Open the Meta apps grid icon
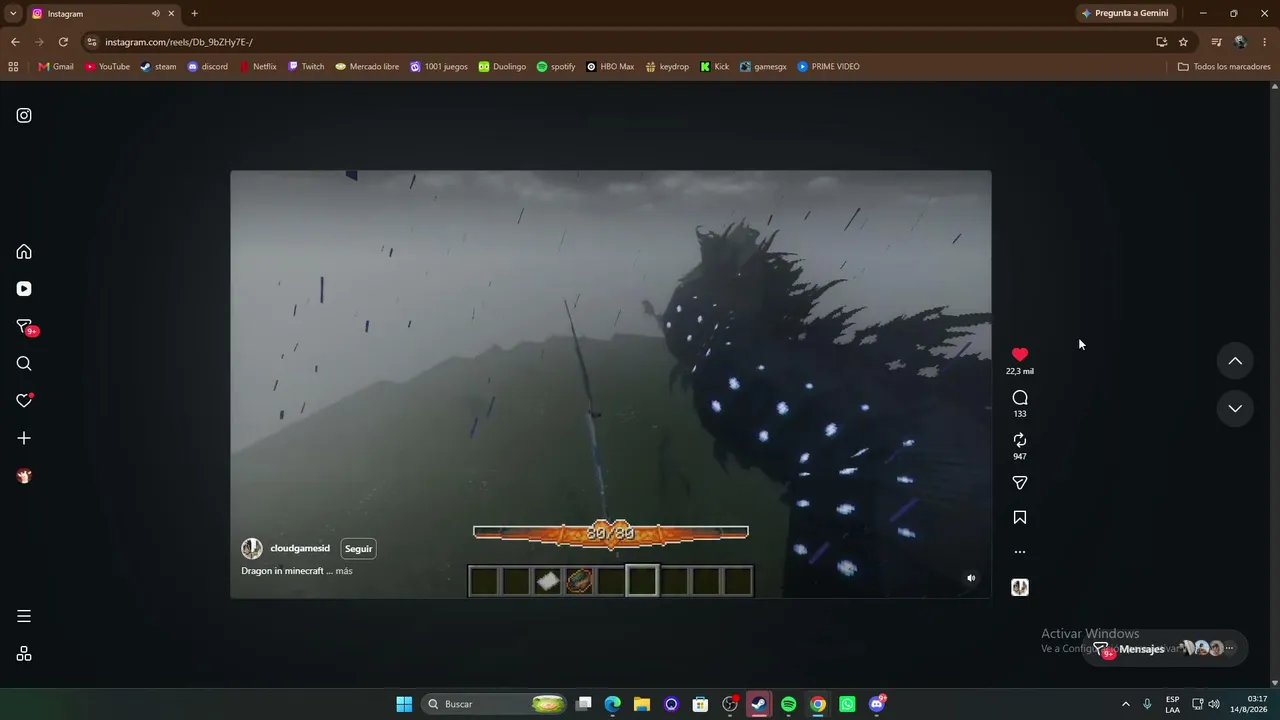Screen dimensions: 1280x720 24,654
